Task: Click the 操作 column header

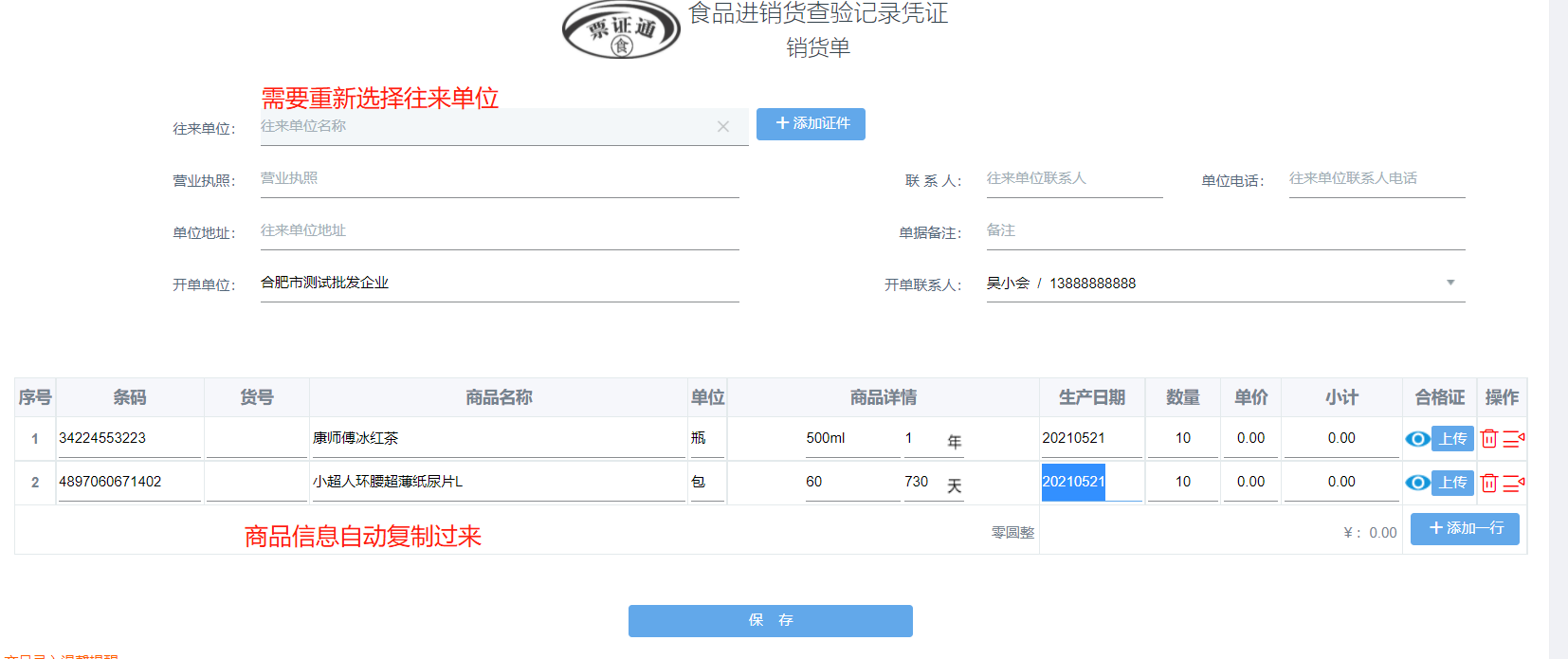Action: (1502, 397)
